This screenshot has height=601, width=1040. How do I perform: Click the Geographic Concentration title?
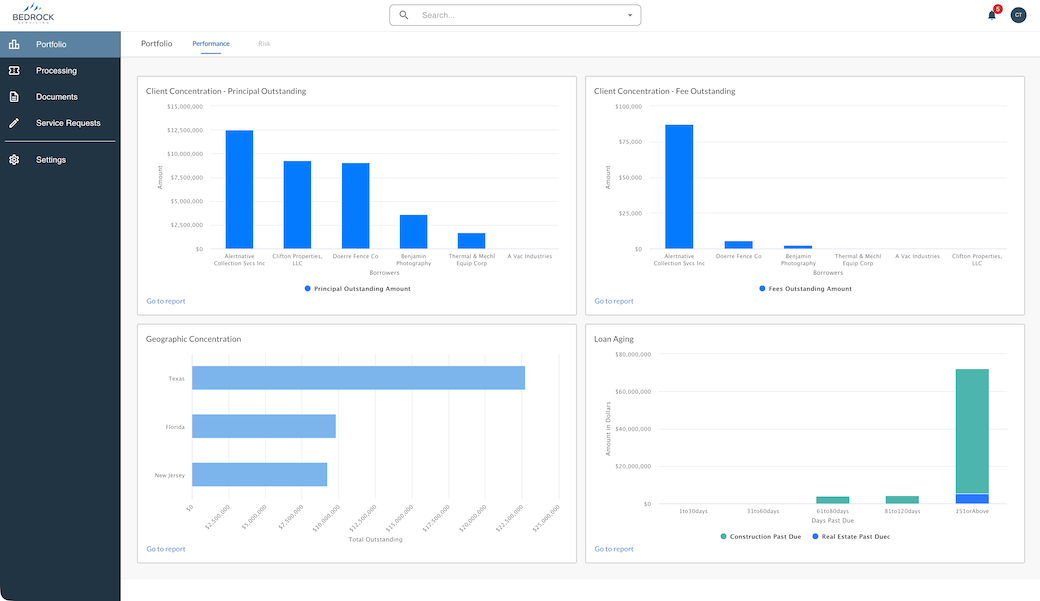194,339
